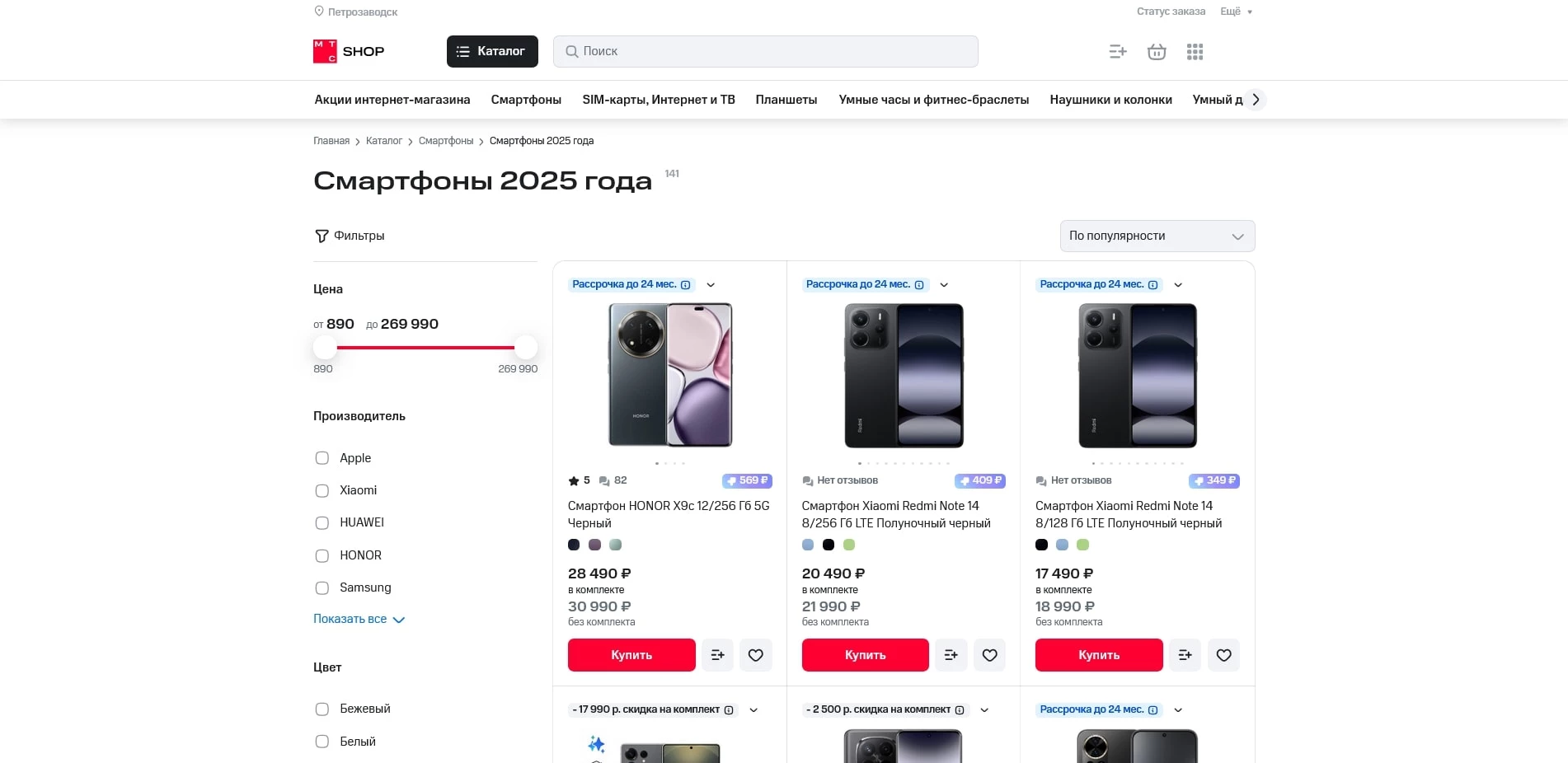Open the По популярности sorting dropdown
This screenshot has height=763, width=1568.
pos(1157,236)
